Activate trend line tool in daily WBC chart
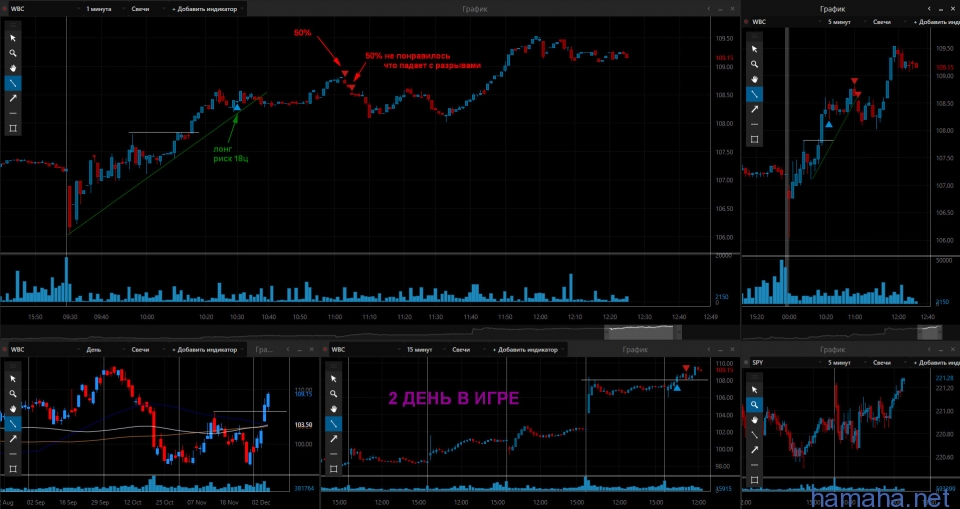The height and width of the screenshot is (509, 960). [x=13, y=424]
